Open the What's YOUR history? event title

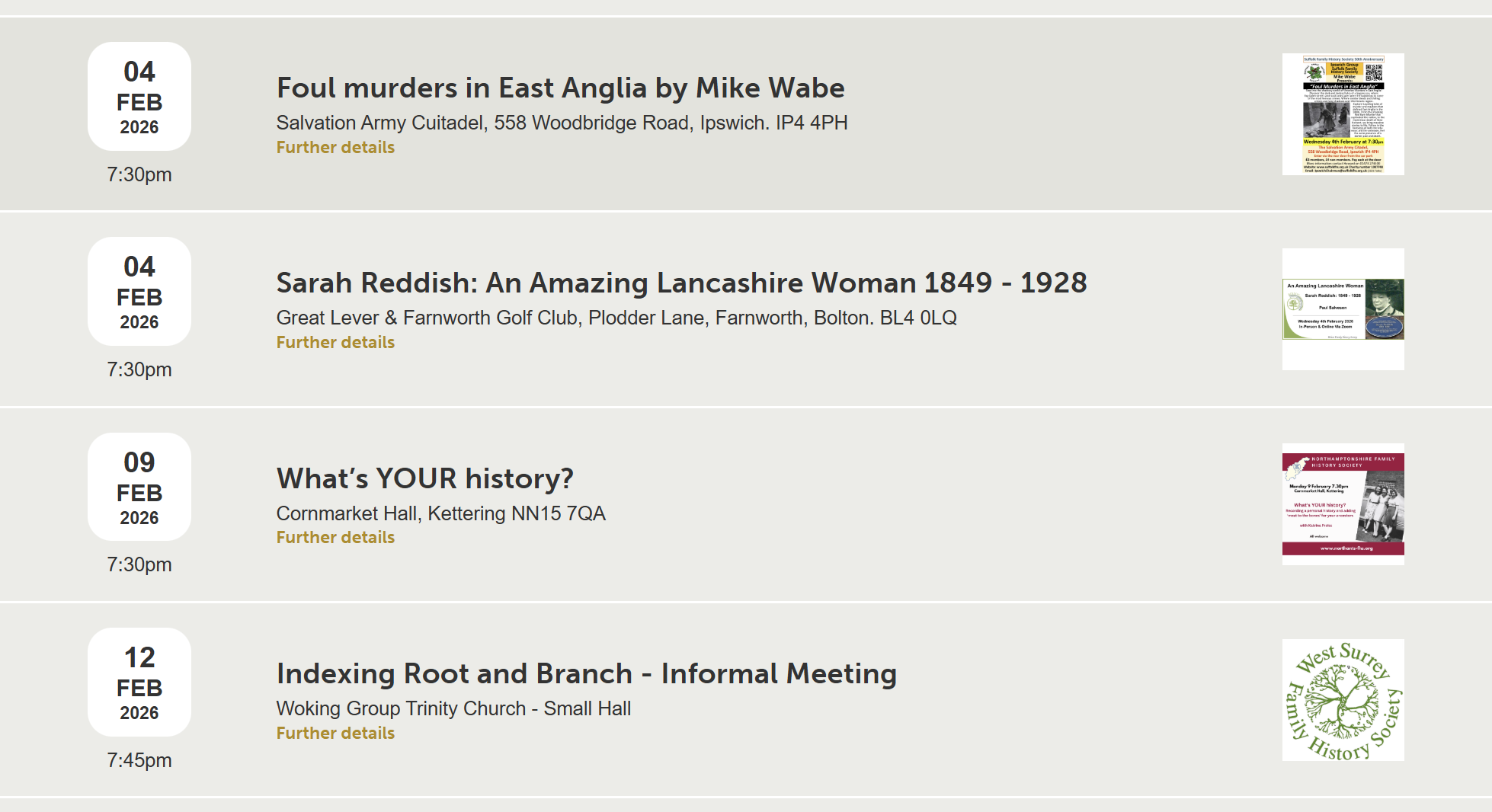point(424,479)
